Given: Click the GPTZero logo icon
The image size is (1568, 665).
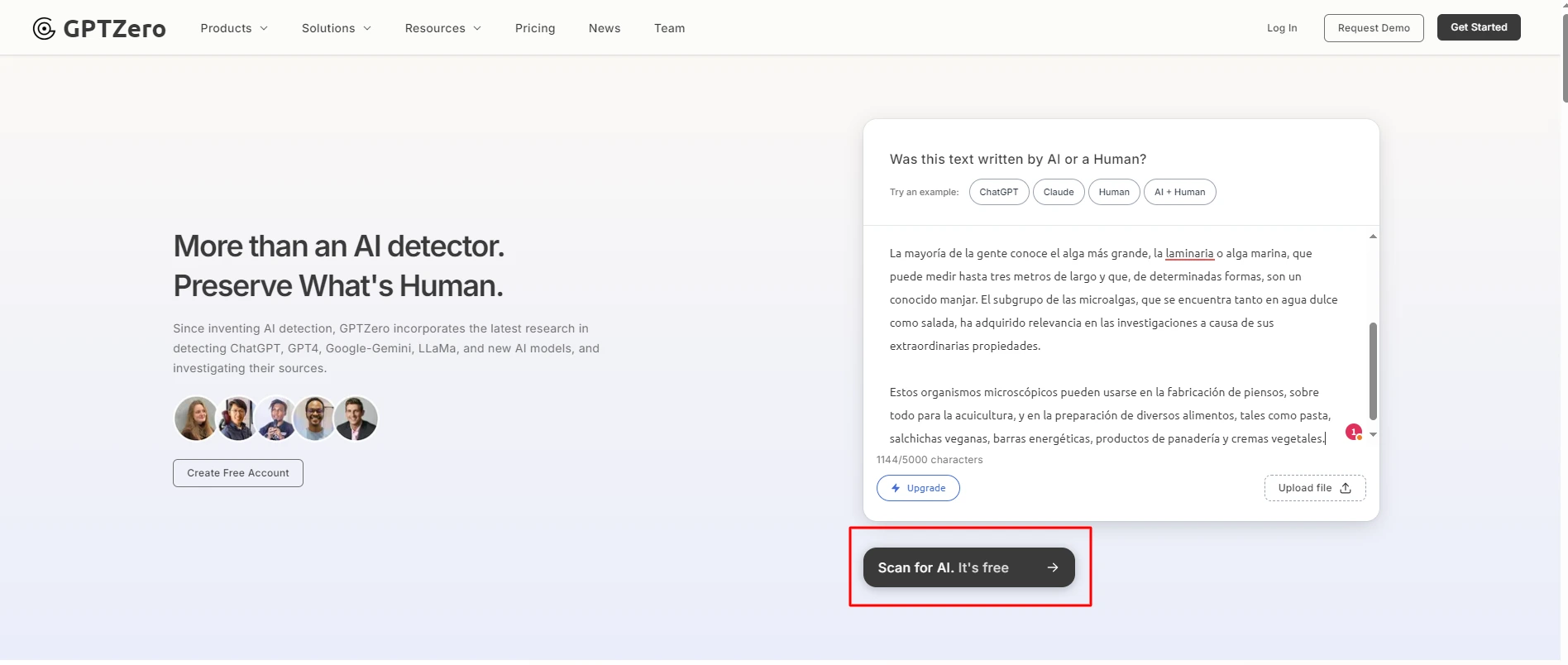Looking at the screenshot, I should tap(44, 29).
